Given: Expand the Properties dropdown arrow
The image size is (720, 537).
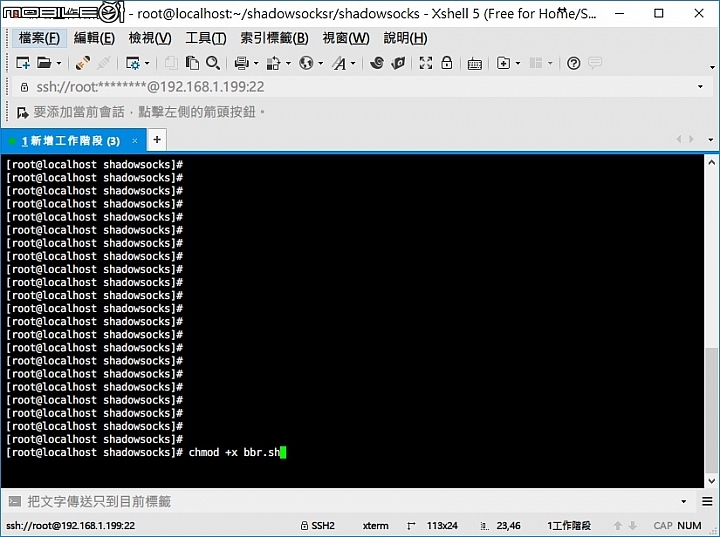Looking at the screenshot, I should click(x=147, y=63).
